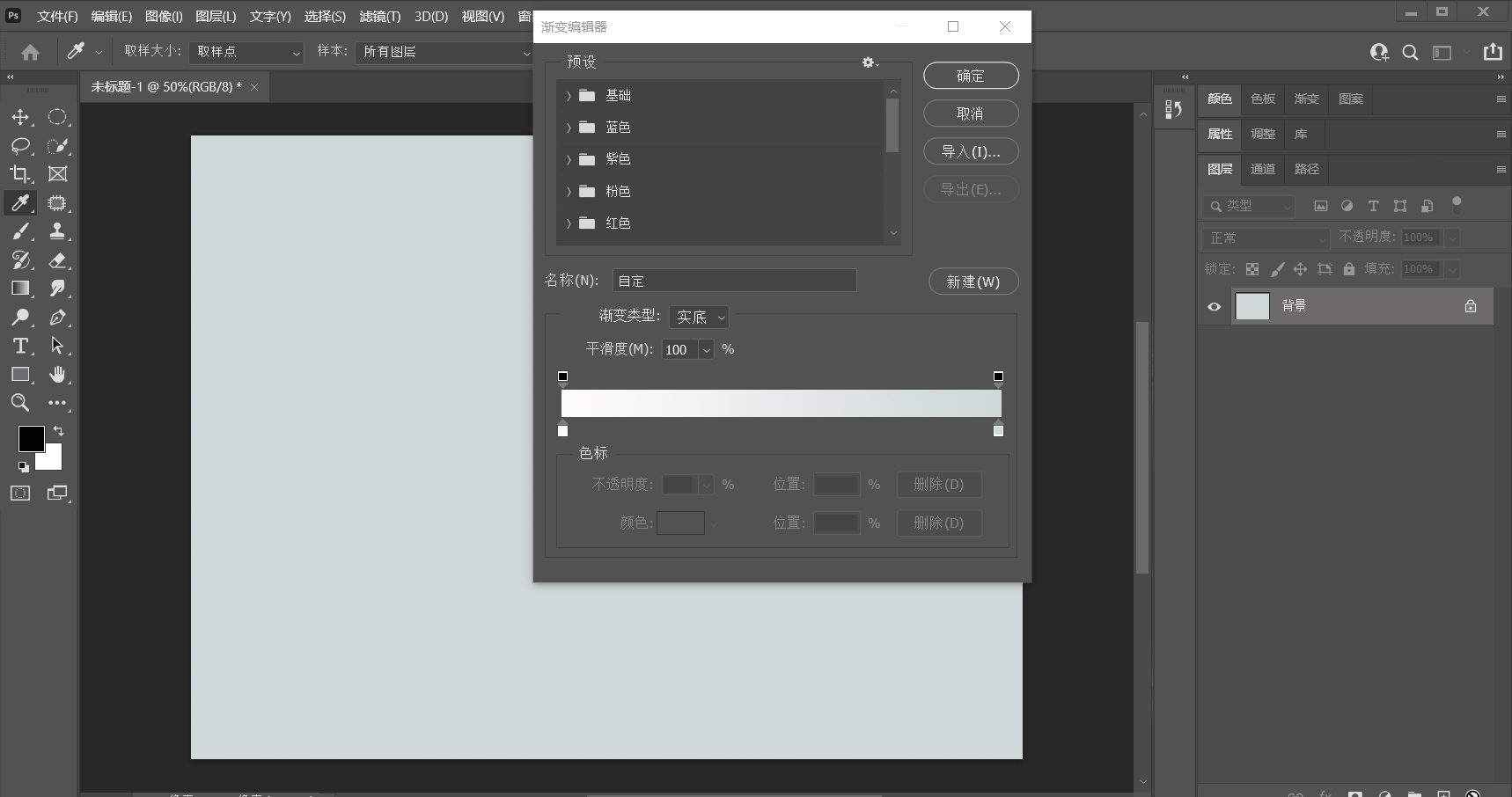Toggle lock position icon in Layers panel
This screenshot has height=797, width=1512.
pyautogui.click(x=1300, y=269)
